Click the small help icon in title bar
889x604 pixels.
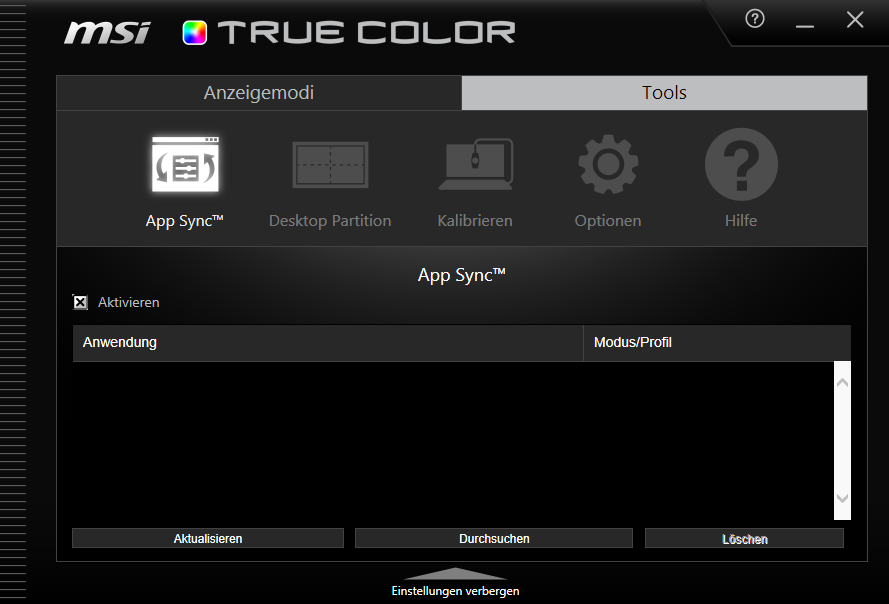pos(755,19)
